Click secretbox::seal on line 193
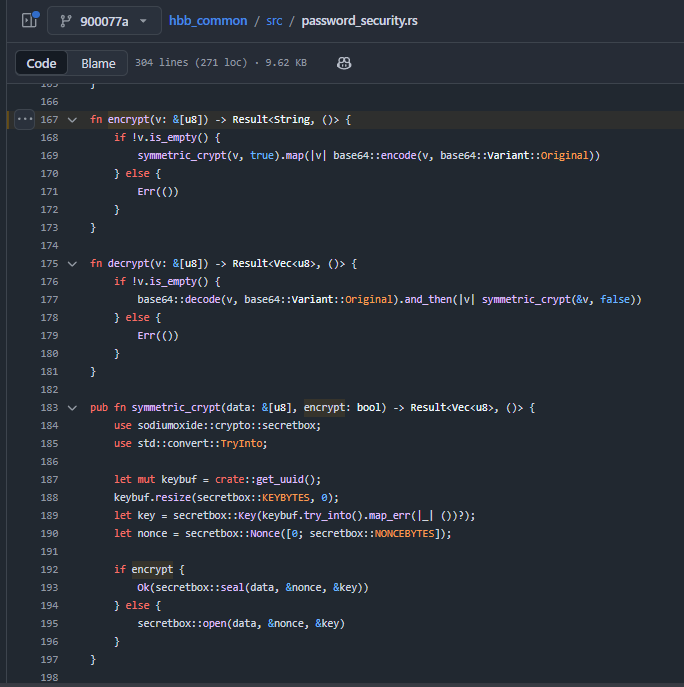 tap(199, 588)
